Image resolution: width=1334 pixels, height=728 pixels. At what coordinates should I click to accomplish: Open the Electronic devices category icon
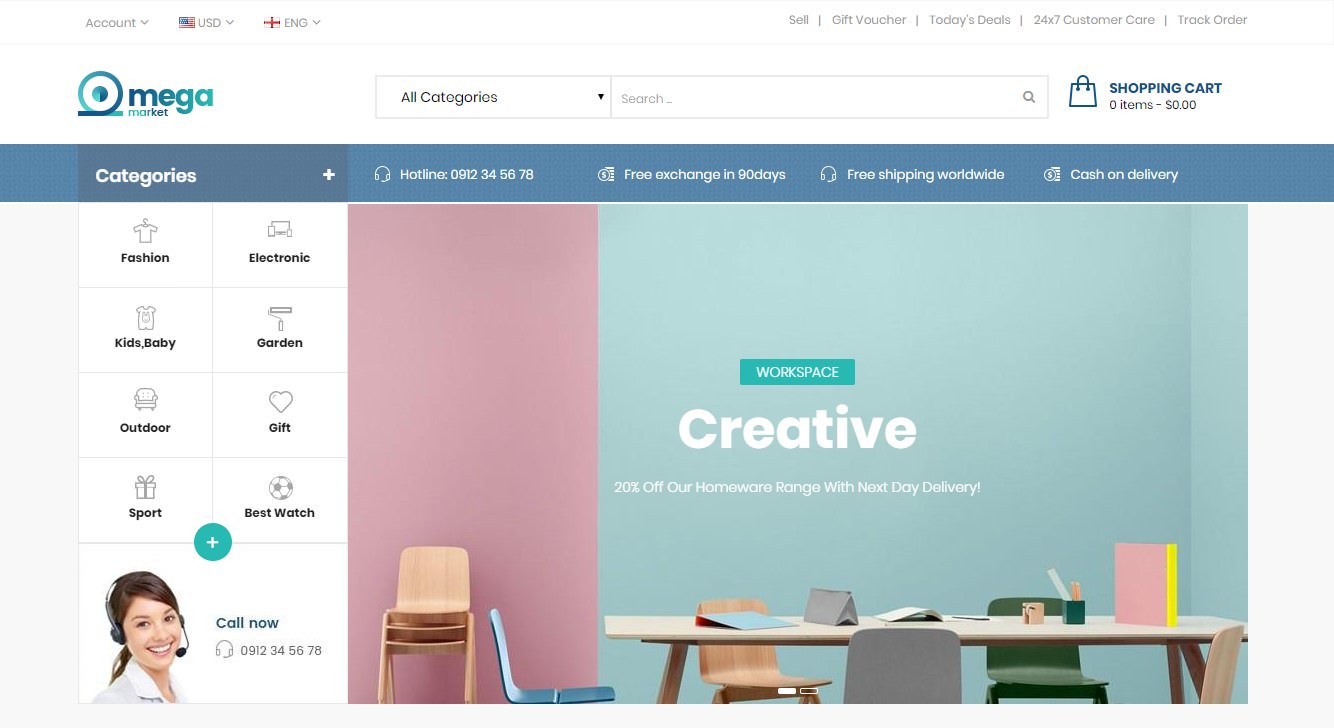(x=280, y=231)
